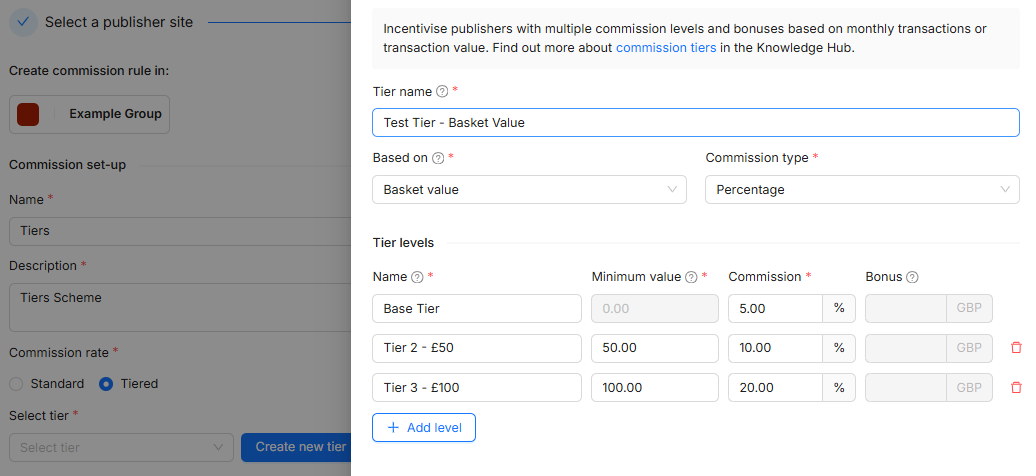The width and height of the screenshot is (1036, 476).
Task: Click the Tier 2 minimum value field
Action: click(654, 348)
